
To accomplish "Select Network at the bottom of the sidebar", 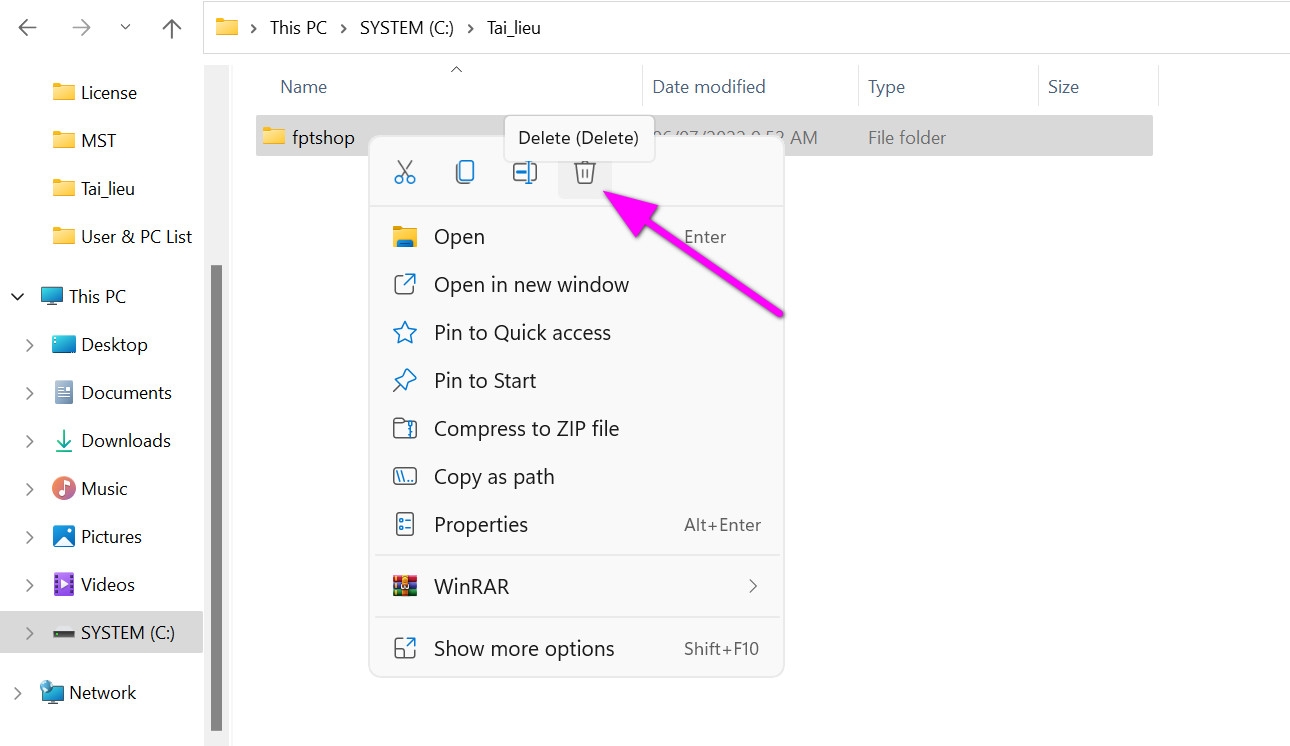I will pos(103,692).
